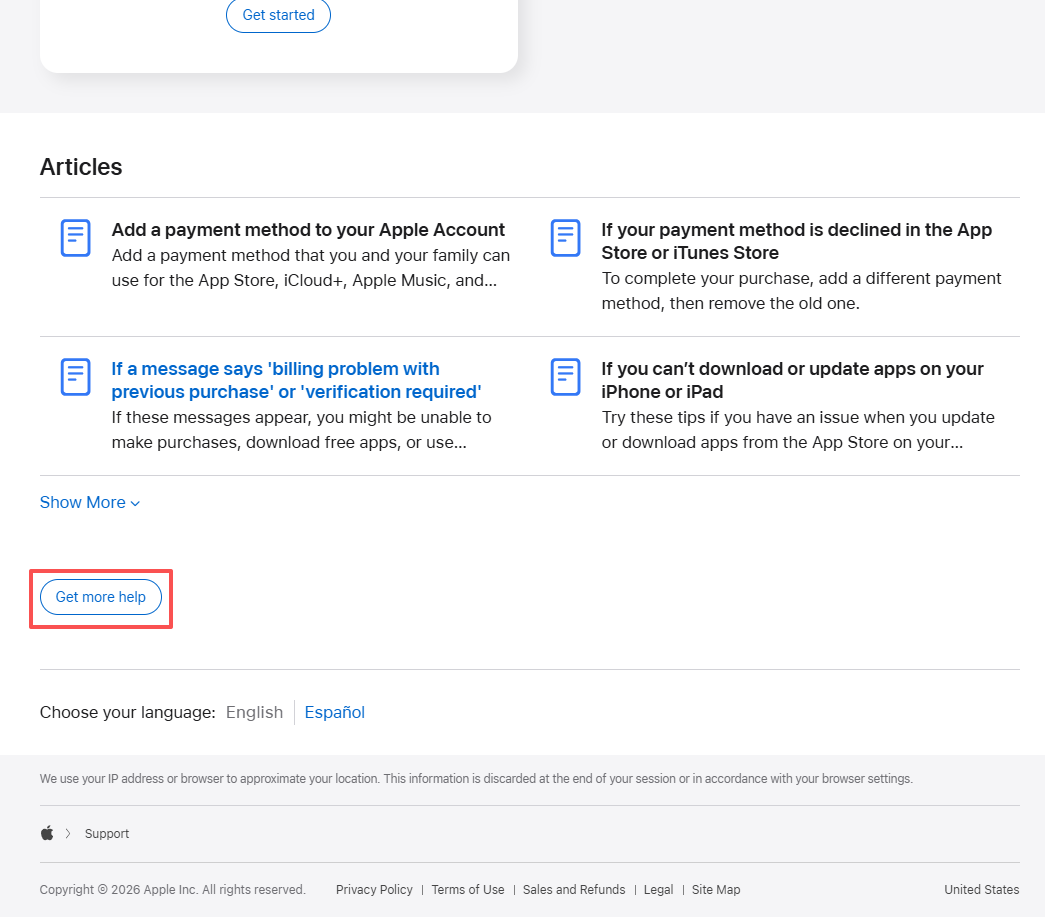Click description 'If these messages appear, you might be unable'
Screen dimensions: 1045x917
301,430
